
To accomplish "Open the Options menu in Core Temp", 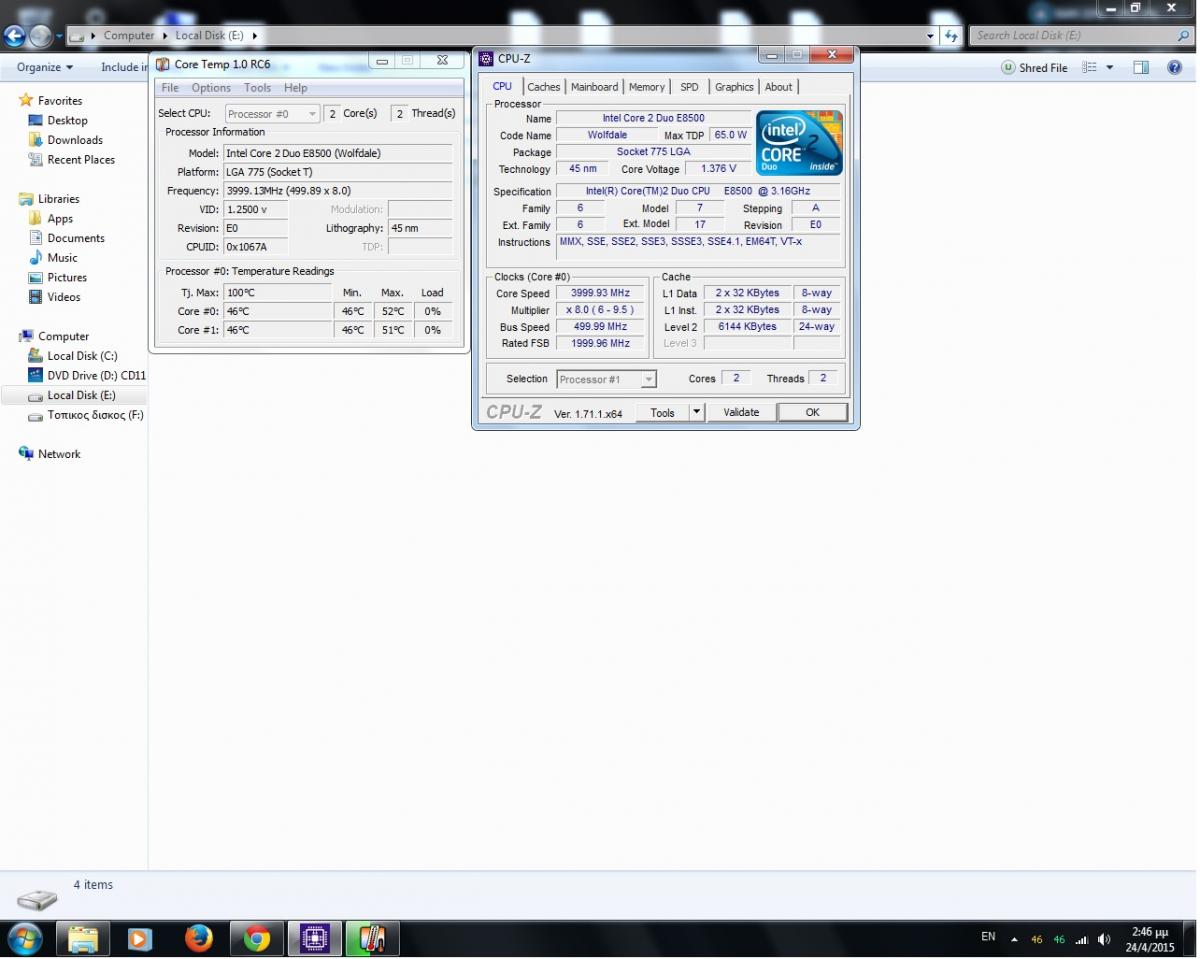I will 211,88.
